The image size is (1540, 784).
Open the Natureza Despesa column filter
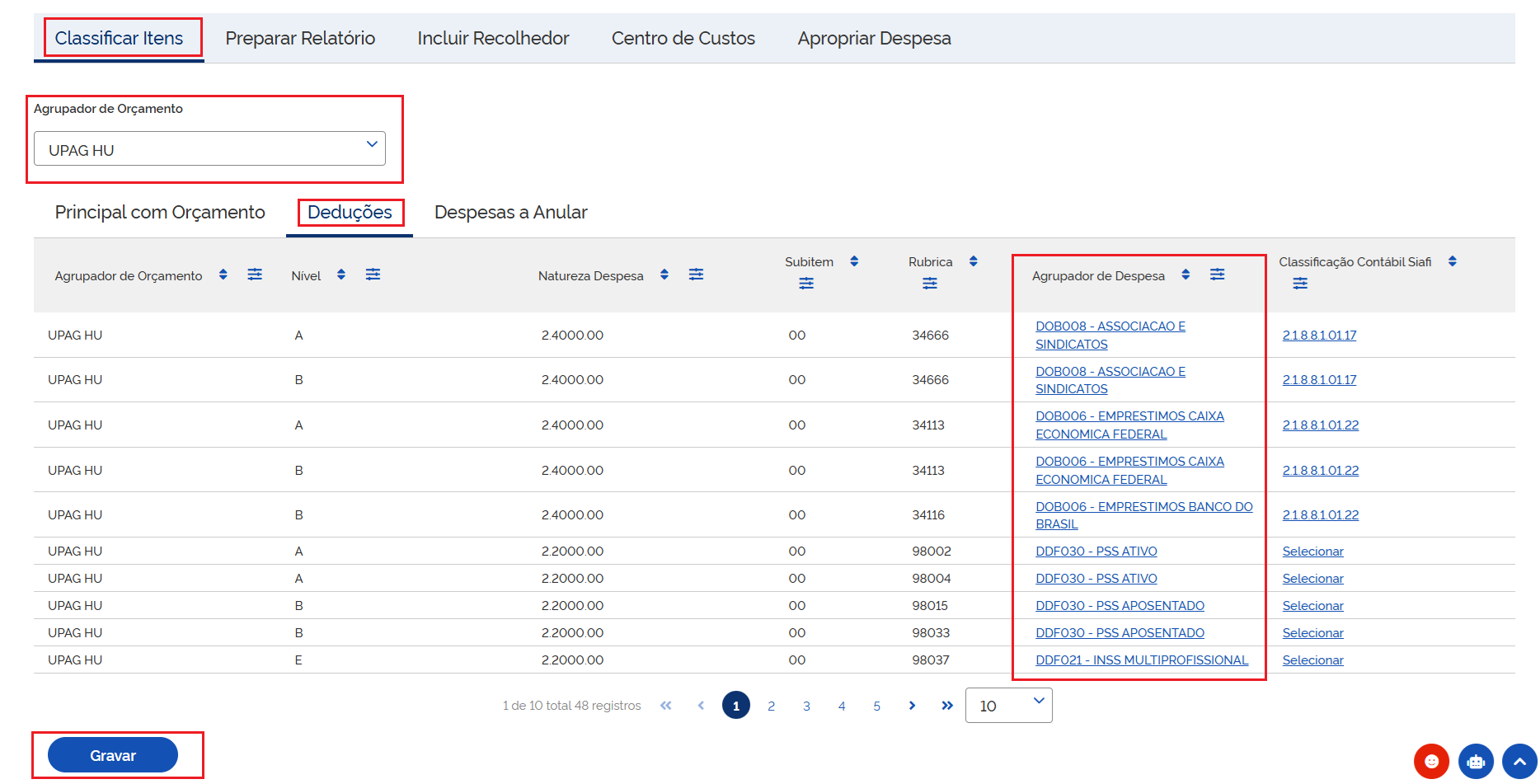point(696,275)
